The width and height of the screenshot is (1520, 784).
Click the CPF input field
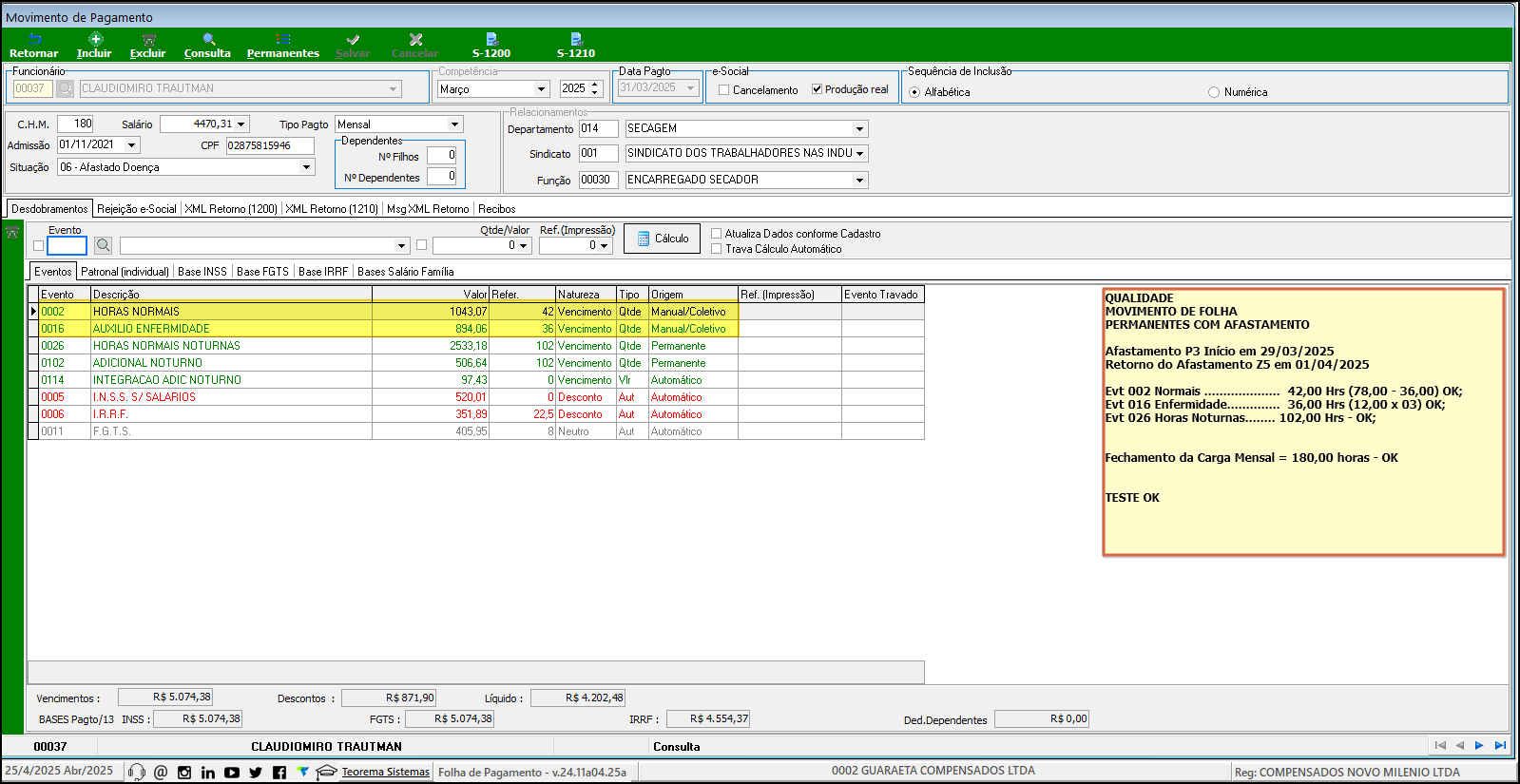pos(270,145)
